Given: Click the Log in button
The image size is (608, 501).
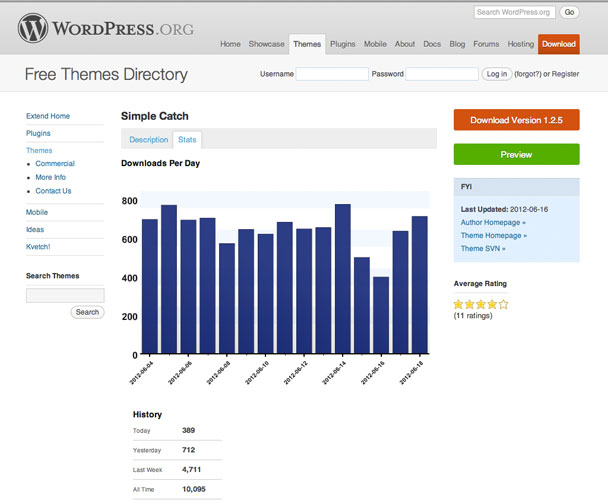Looking at the screenshot, I should (497, 74).
